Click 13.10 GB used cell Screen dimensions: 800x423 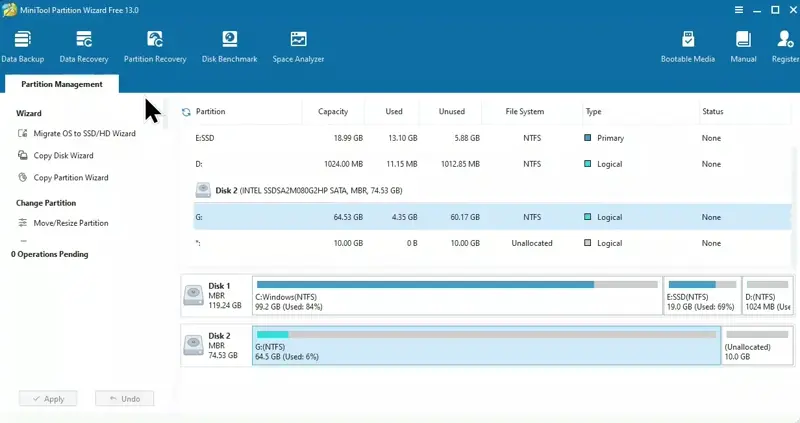[403, 138]
